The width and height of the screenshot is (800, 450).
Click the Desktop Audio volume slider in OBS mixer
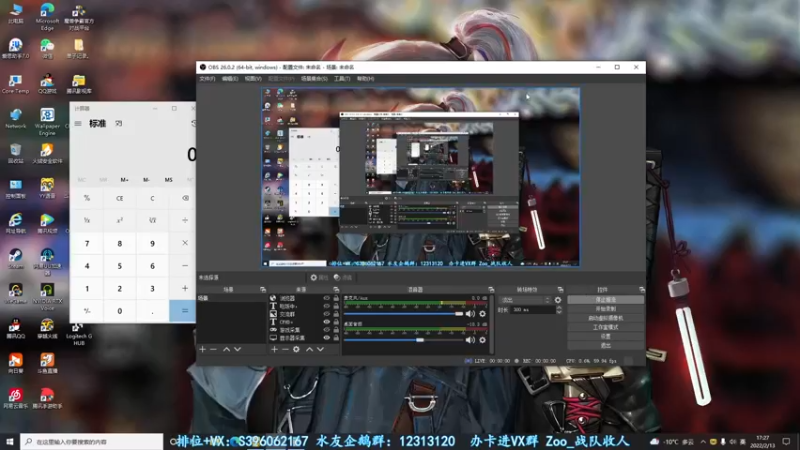(x=403, y=340)
